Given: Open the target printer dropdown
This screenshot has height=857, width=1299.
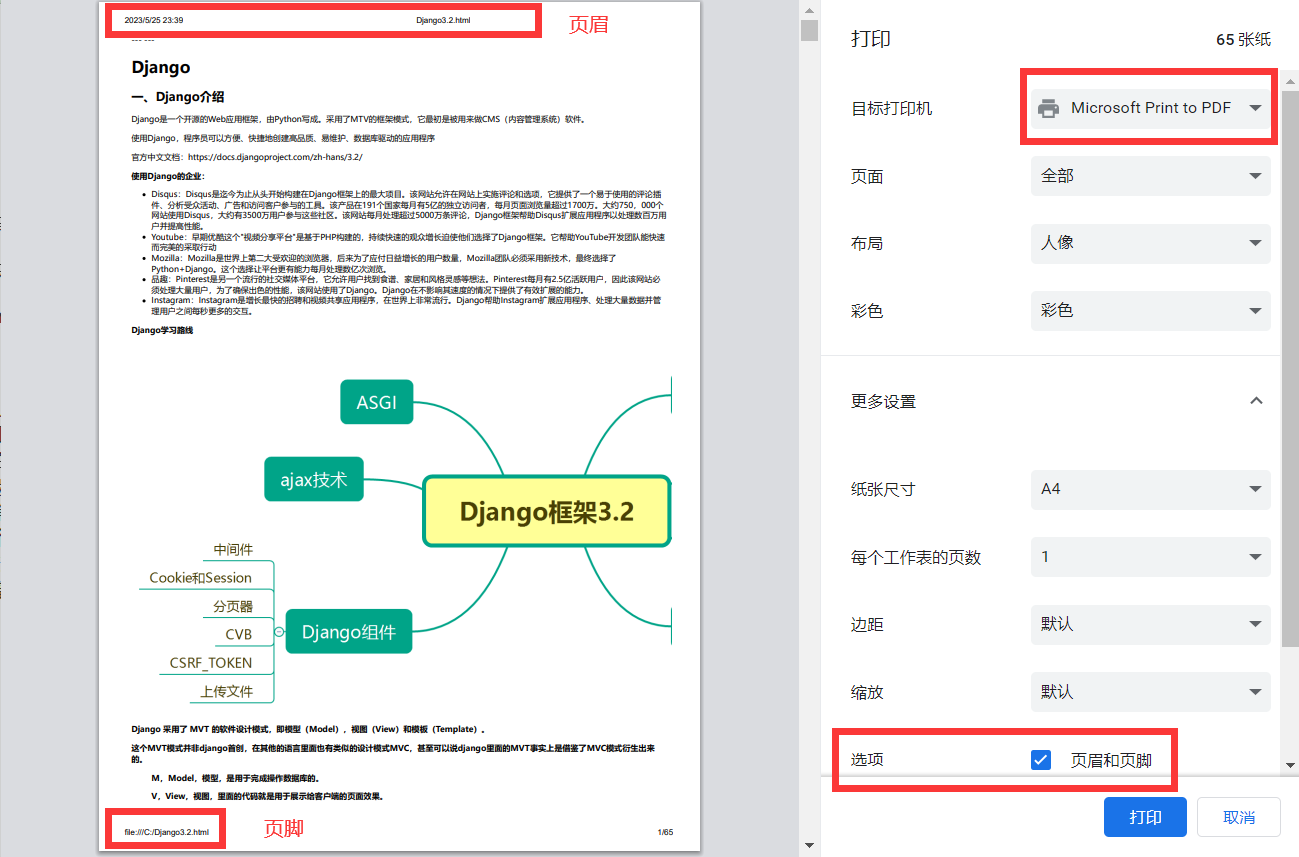Looking at the screenshot, I should tap(1150, 108).
